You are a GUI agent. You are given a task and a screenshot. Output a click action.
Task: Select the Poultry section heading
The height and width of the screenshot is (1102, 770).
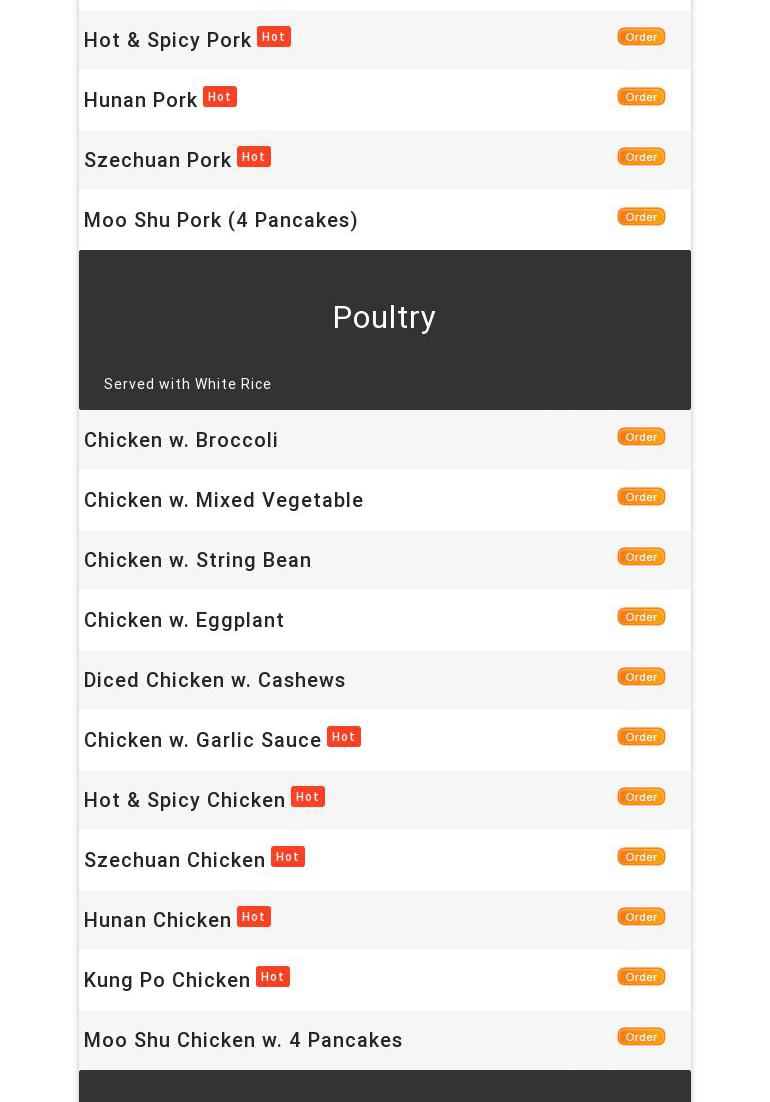[x=384, y=317]
